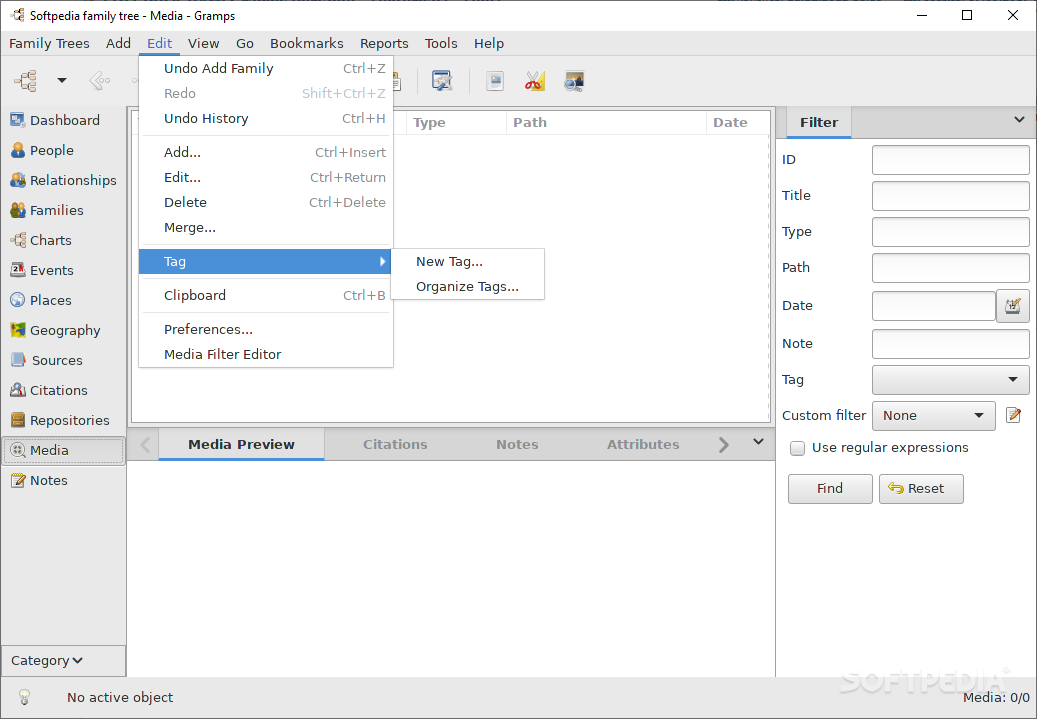This screenshot has width=1037, height=719.
Task: Click into the Title filter field
Action: coord(950,196)
